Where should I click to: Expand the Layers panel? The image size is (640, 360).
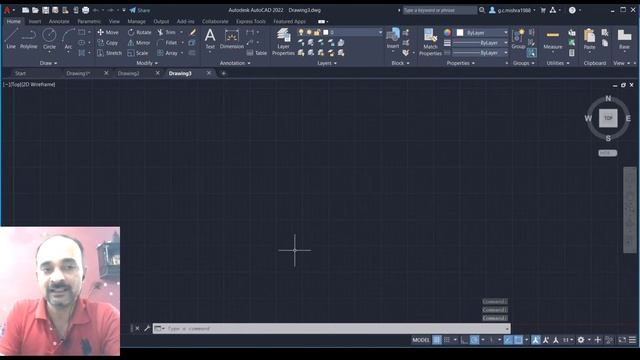coord(327,63)
